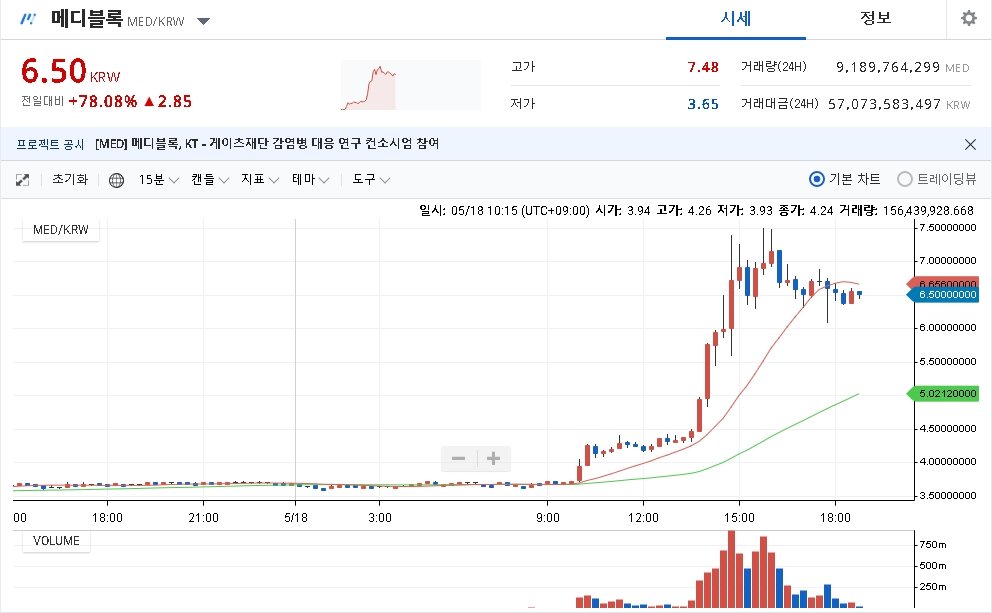Click the MediBloc coin logo icon
The height and width of the screenshot is (613, 992).
pos(28,19)
